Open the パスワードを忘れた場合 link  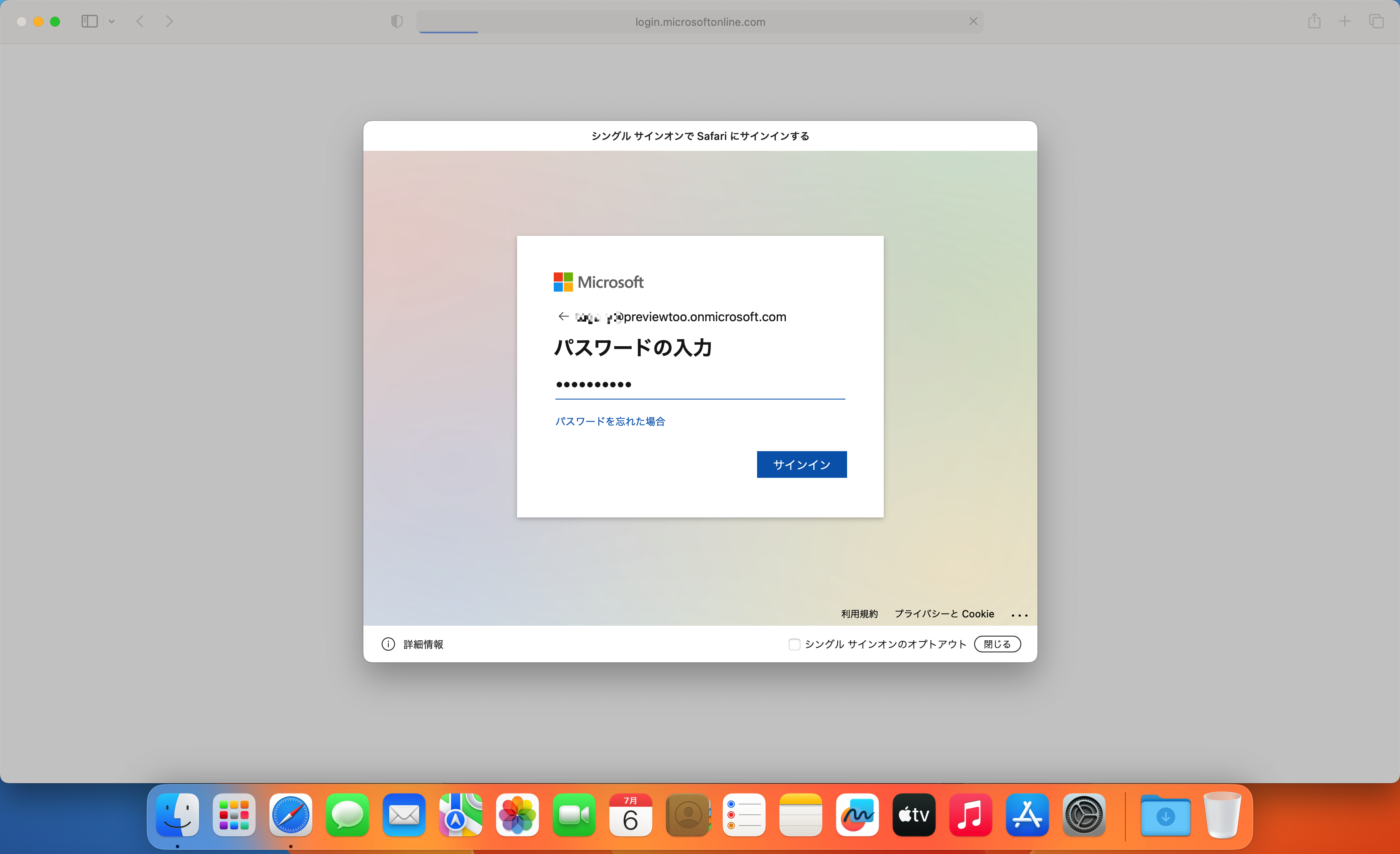point(610,421)
